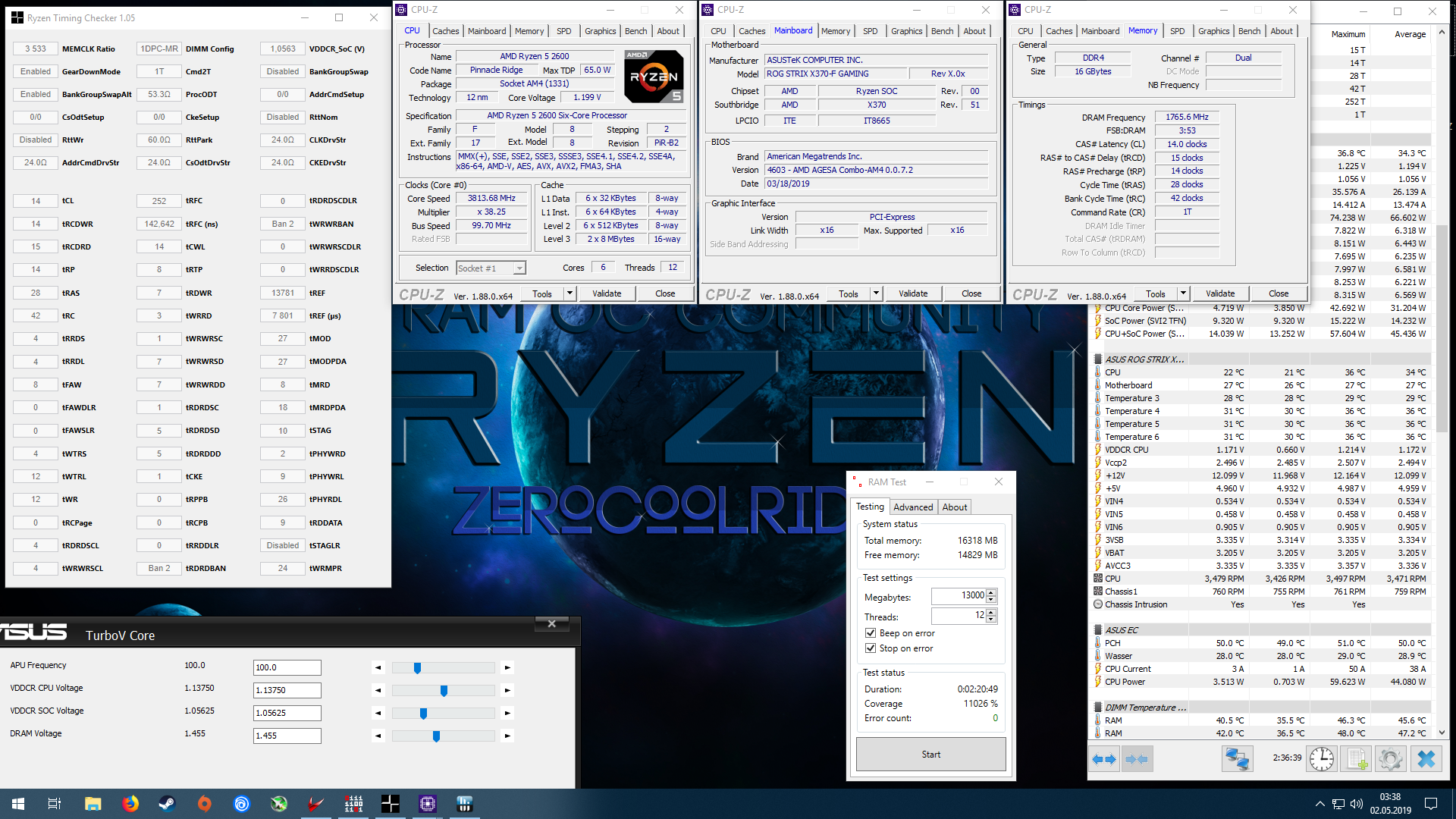Switch to CPU-Z purple chip taskbar icon
This screenshot has height=819, width=1456.
tap(428, 804)
